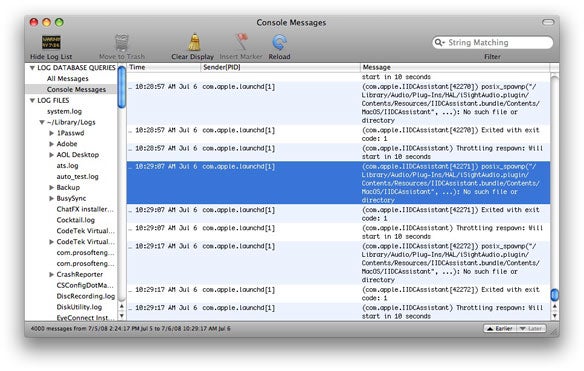Click message list scroll down arrow
This screenshot has width=584, height=371.
tap(555, 315)
